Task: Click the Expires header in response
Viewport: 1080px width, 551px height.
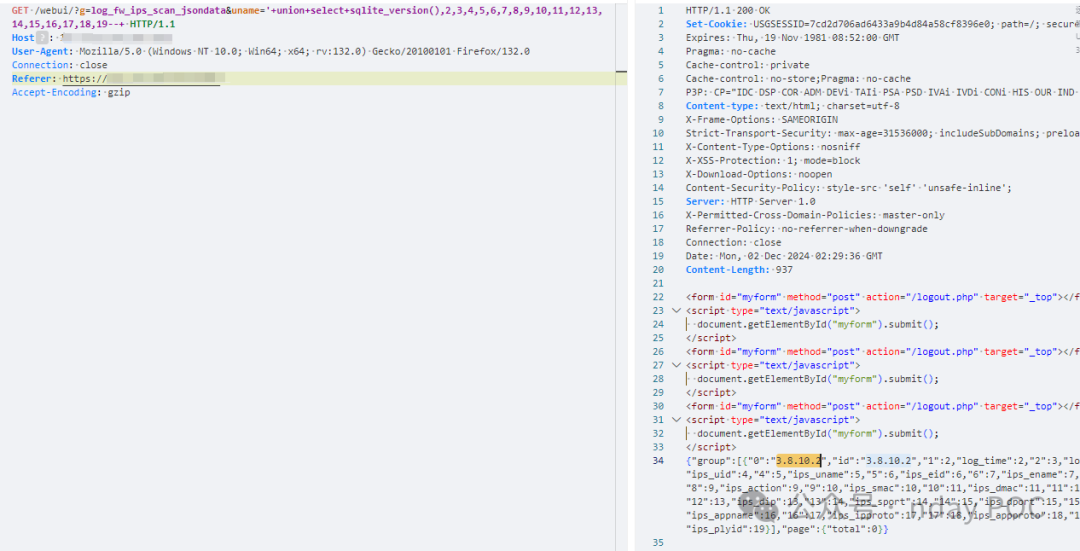Action: click(792, 38)
